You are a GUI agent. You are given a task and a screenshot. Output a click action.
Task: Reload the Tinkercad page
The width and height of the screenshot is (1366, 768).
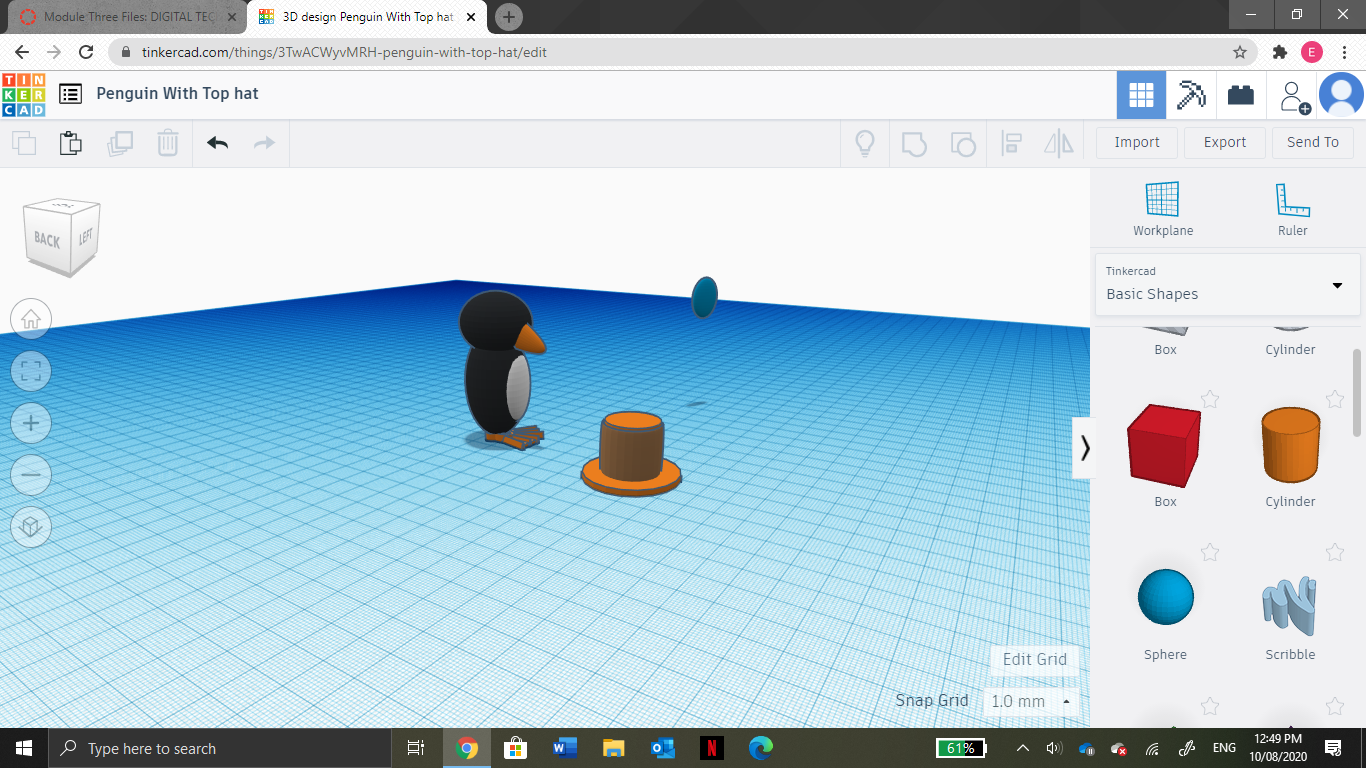pos(86,52)
